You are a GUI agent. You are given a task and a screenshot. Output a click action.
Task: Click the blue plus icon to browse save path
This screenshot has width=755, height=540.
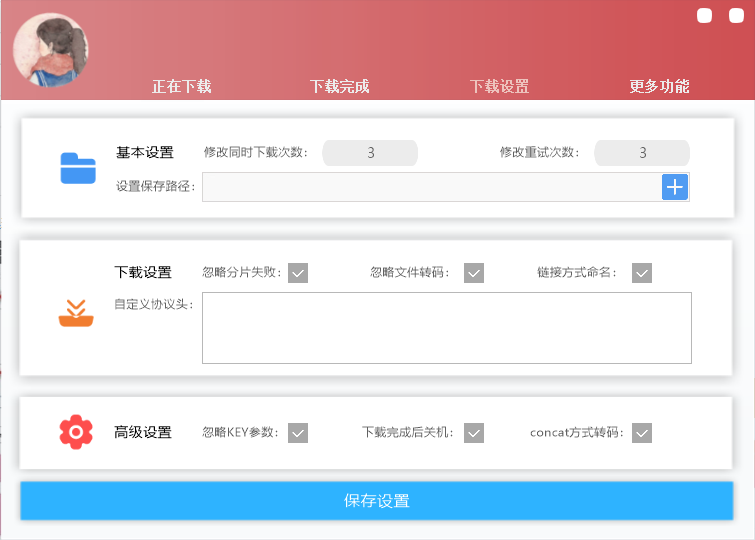[675, 186]
